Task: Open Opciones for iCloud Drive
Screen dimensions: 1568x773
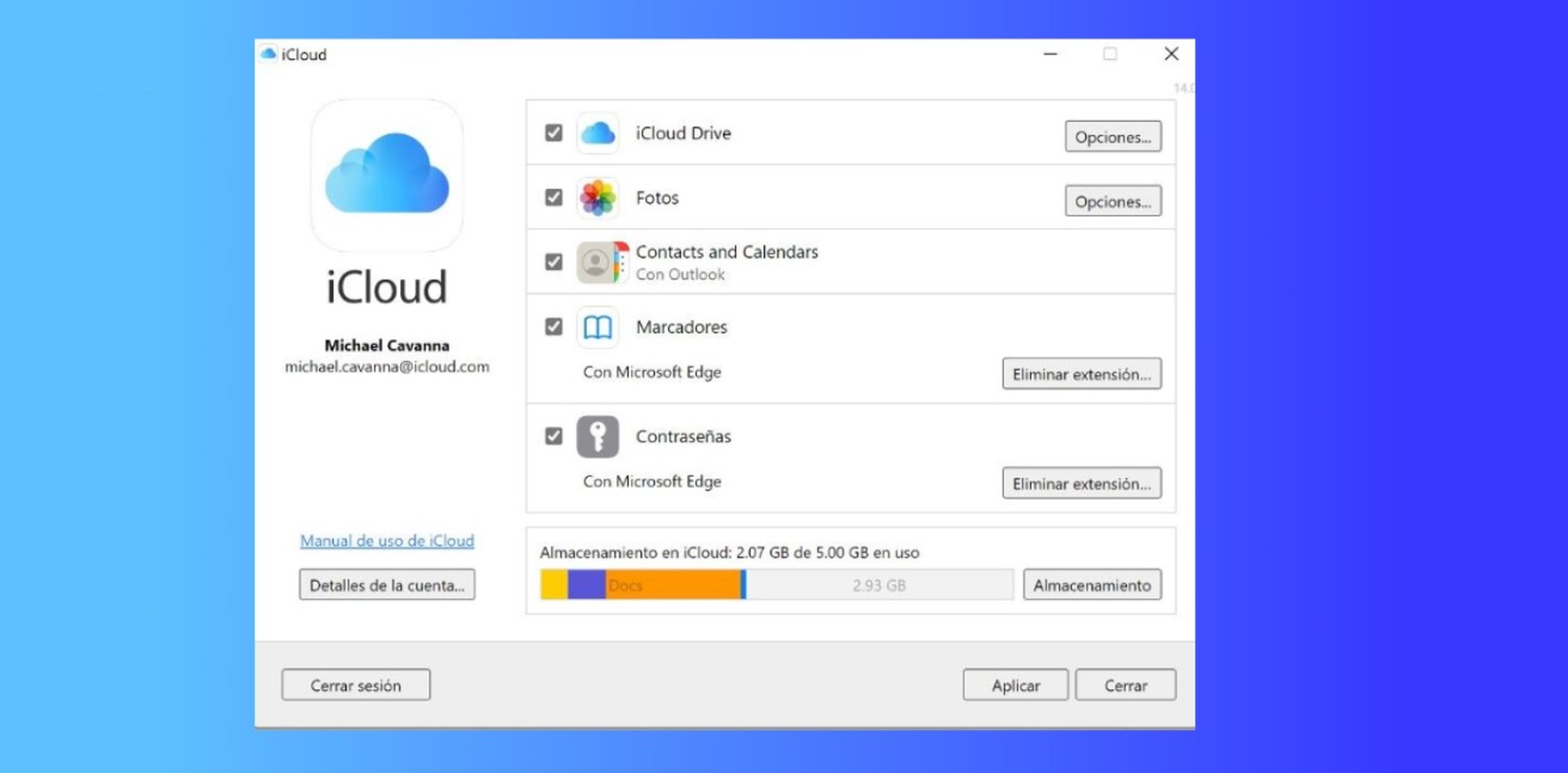Action: click(1113, 136)
